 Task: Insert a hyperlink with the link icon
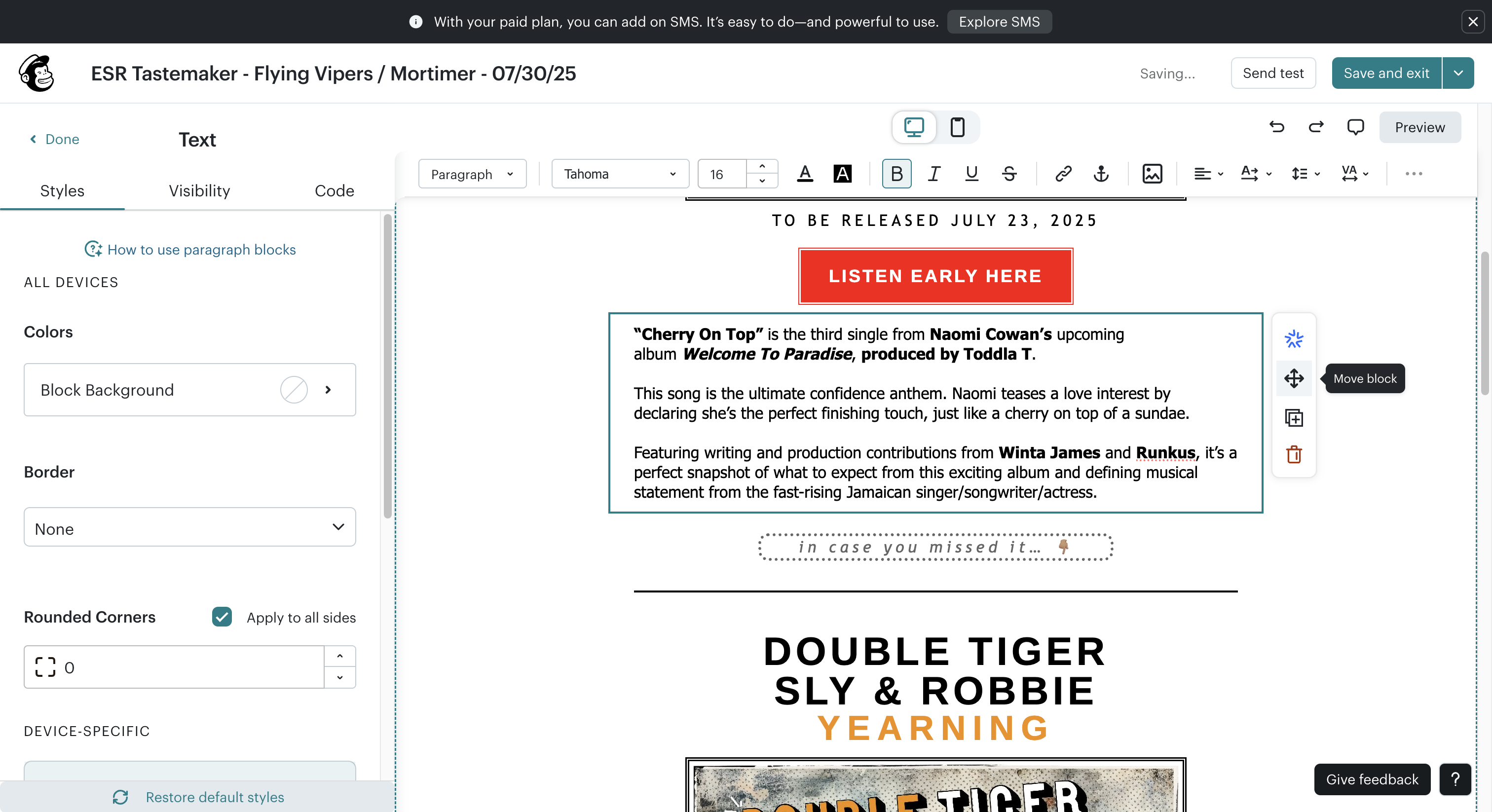coord(1063,174)
